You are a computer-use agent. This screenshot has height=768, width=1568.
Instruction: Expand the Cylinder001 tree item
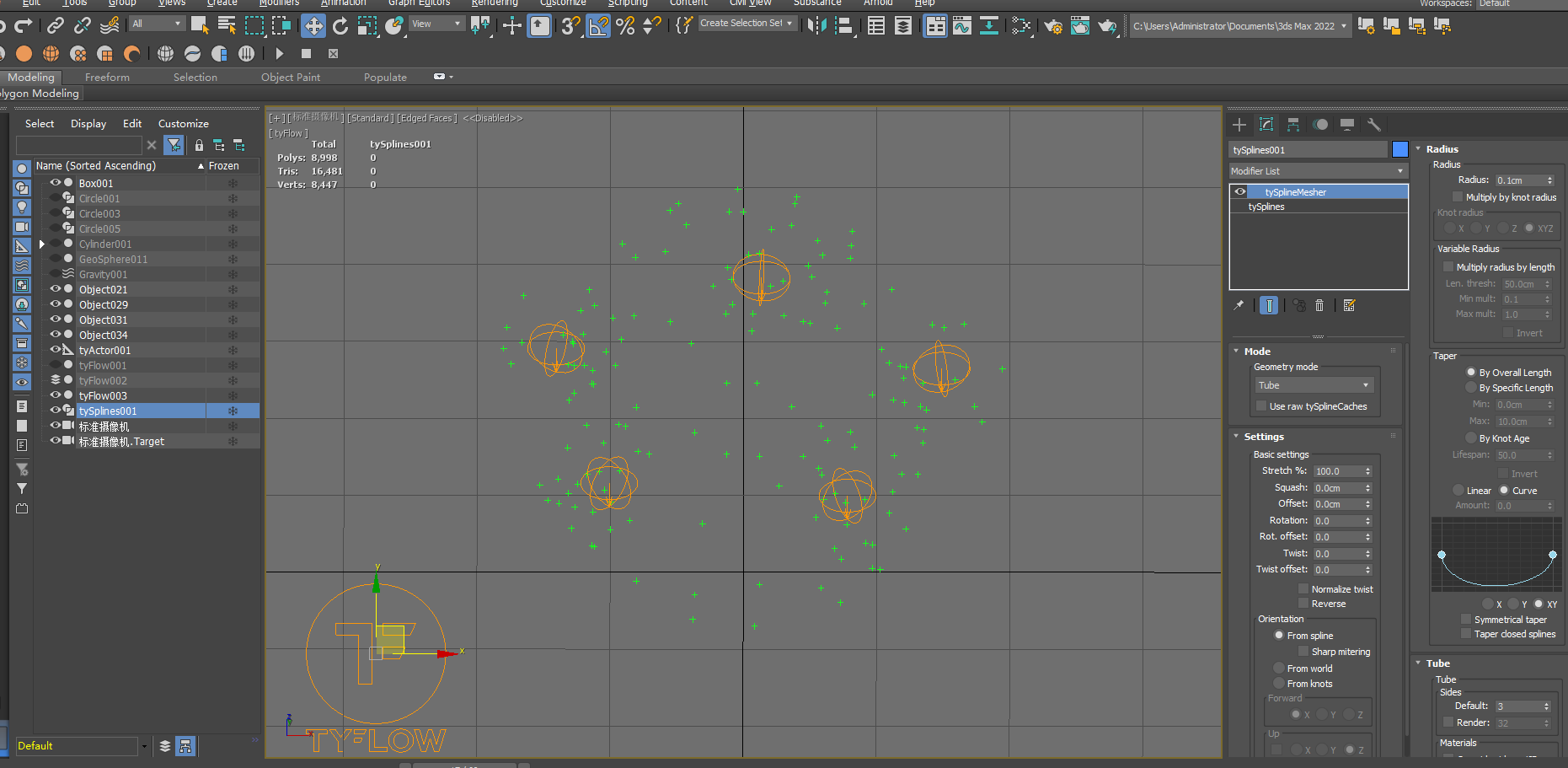[41, 244]
